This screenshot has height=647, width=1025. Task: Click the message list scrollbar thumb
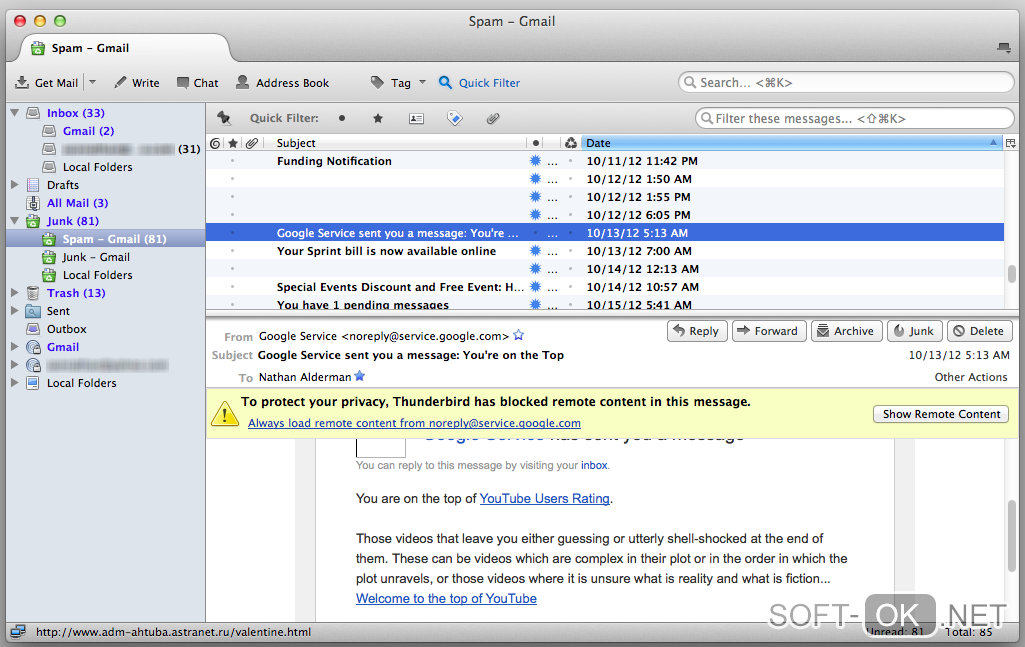click(x=1012, y=273)
